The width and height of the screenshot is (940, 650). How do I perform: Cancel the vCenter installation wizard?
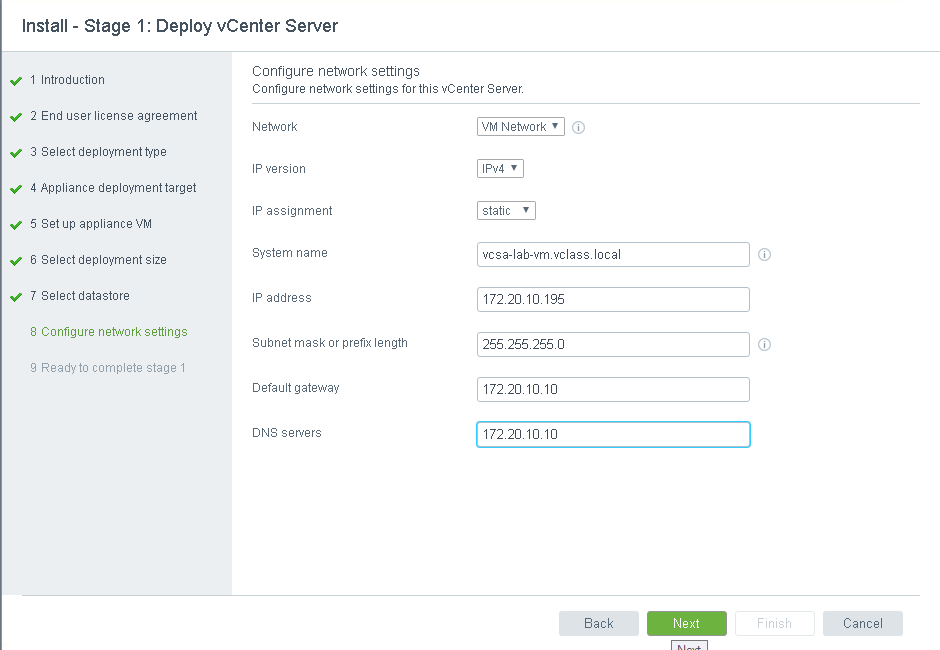[x=862, y=623]
